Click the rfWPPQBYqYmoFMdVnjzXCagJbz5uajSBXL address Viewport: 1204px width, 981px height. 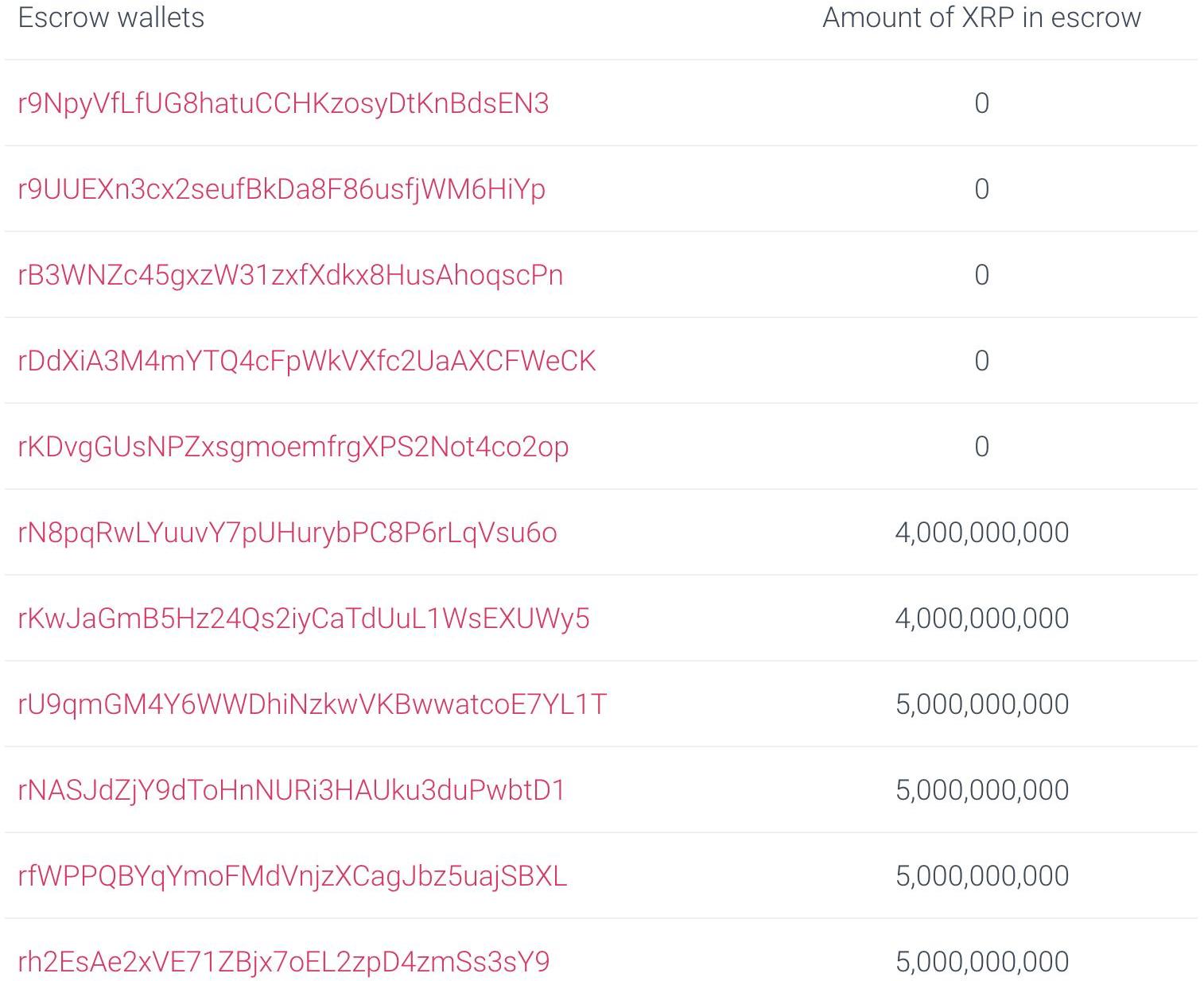pos(292,876)
